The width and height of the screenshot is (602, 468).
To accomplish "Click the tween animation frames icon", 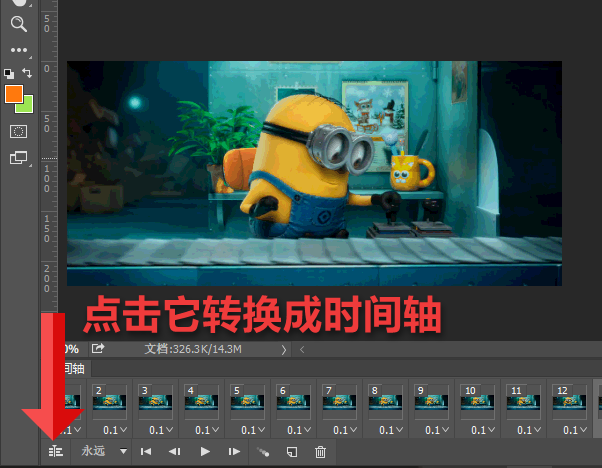I will click(263, 452).
